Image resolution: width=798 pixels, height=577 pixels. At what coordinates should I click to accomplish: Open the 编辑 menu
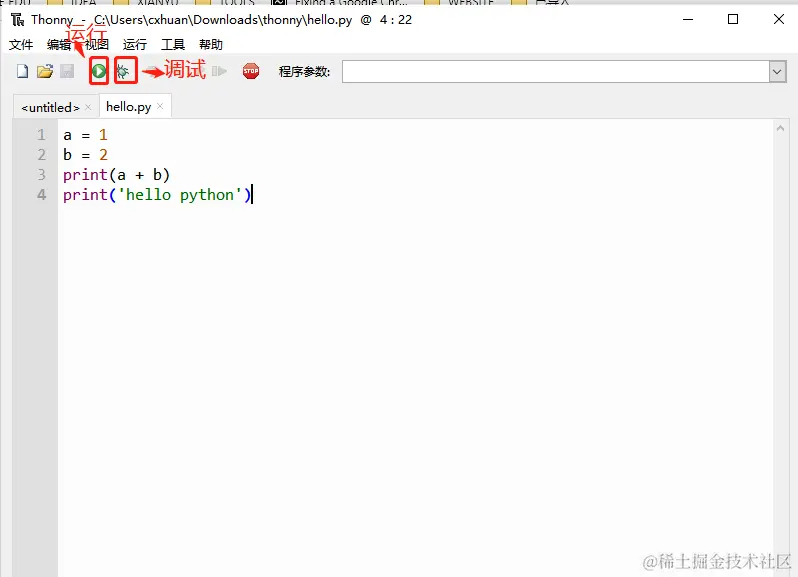click(x=59, y=45)
